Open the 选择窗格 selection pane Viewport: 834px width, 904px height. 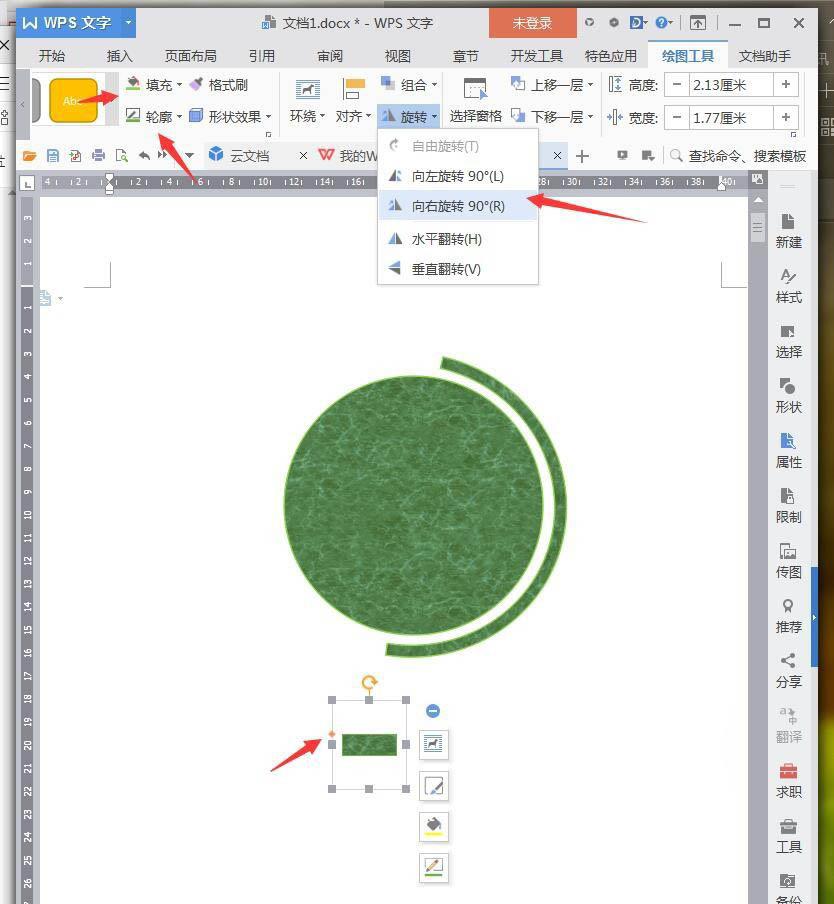click(x=476, y=100)
